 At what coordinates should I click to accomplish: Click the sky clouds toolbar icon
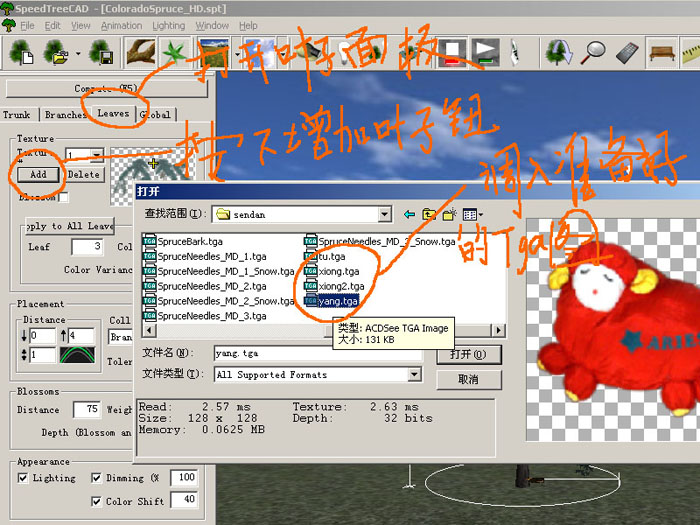[260, 53]
